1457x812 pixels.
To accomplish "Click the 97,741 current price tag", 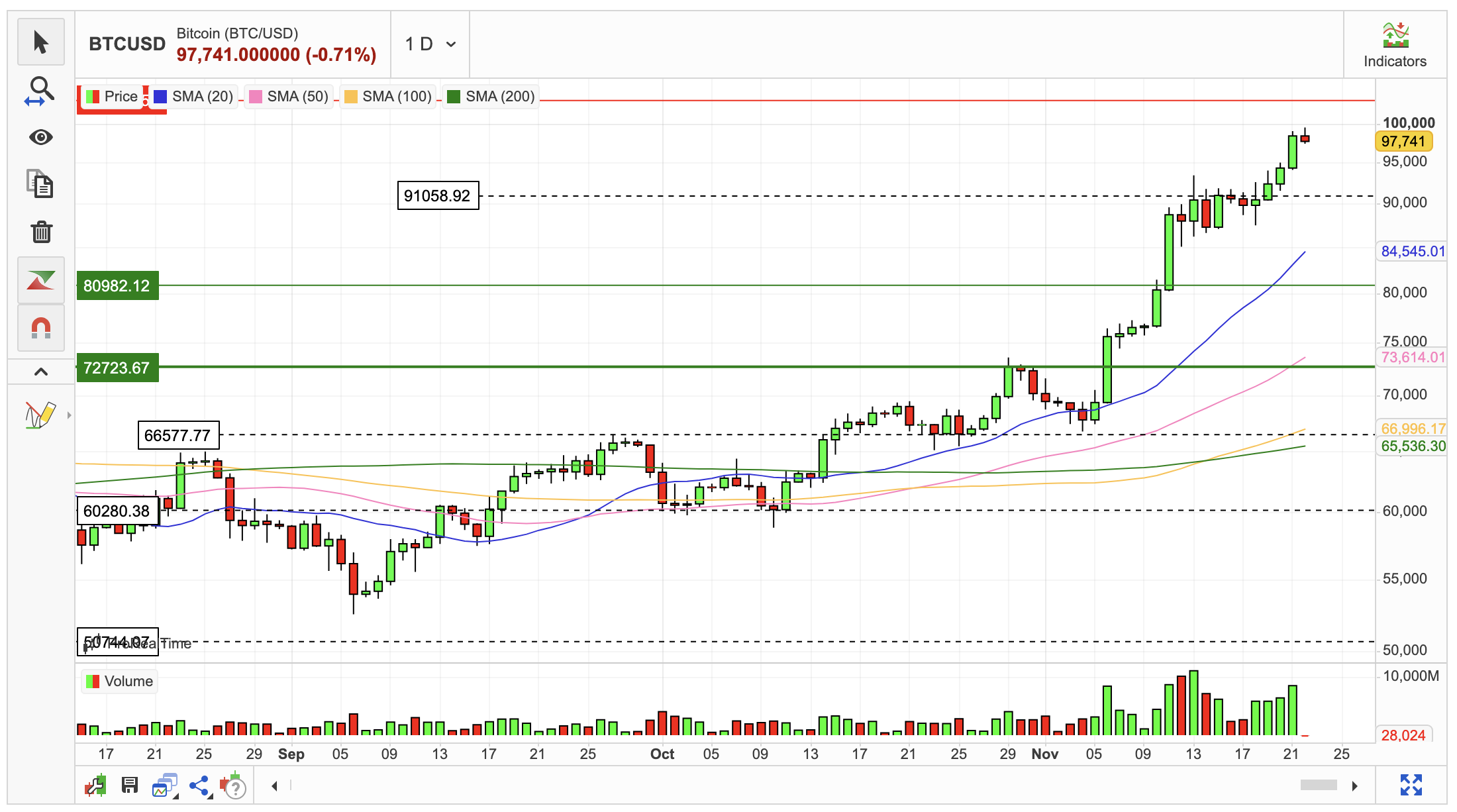I will [1403, 141].
